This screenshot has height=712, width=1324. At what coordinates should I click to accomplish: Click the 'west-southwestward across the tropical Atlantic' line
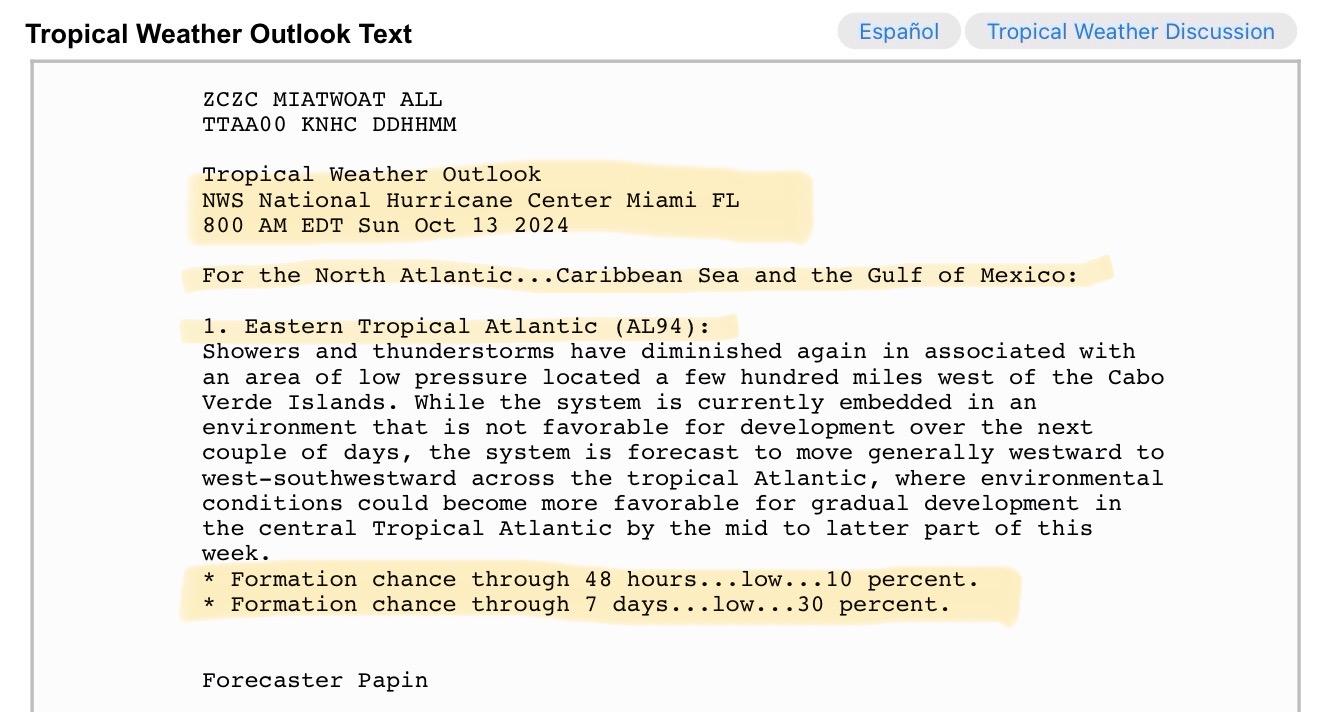(x=683, y=478)
